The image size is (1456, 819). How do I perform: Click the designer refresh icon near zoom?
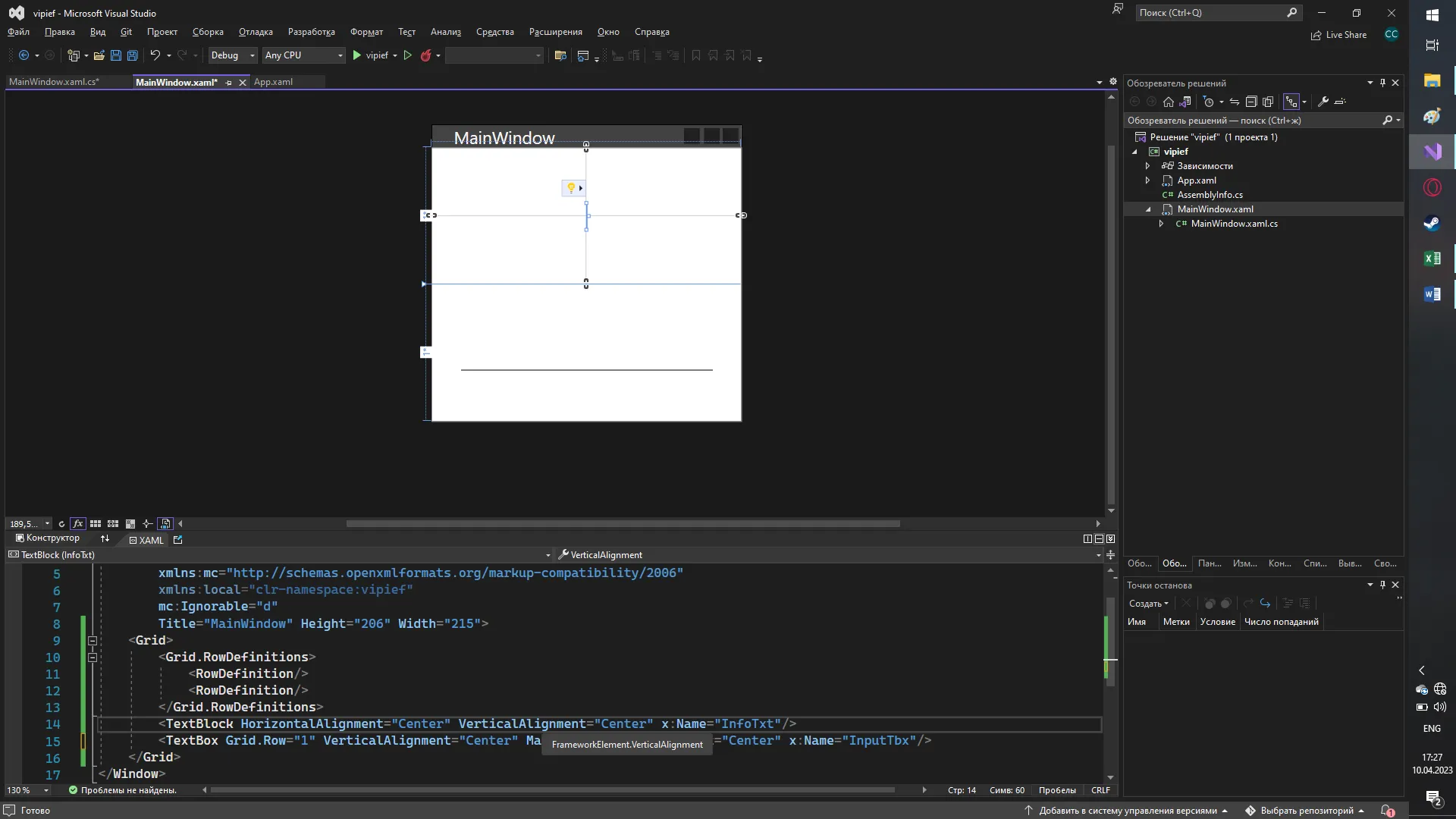[61, 524]
